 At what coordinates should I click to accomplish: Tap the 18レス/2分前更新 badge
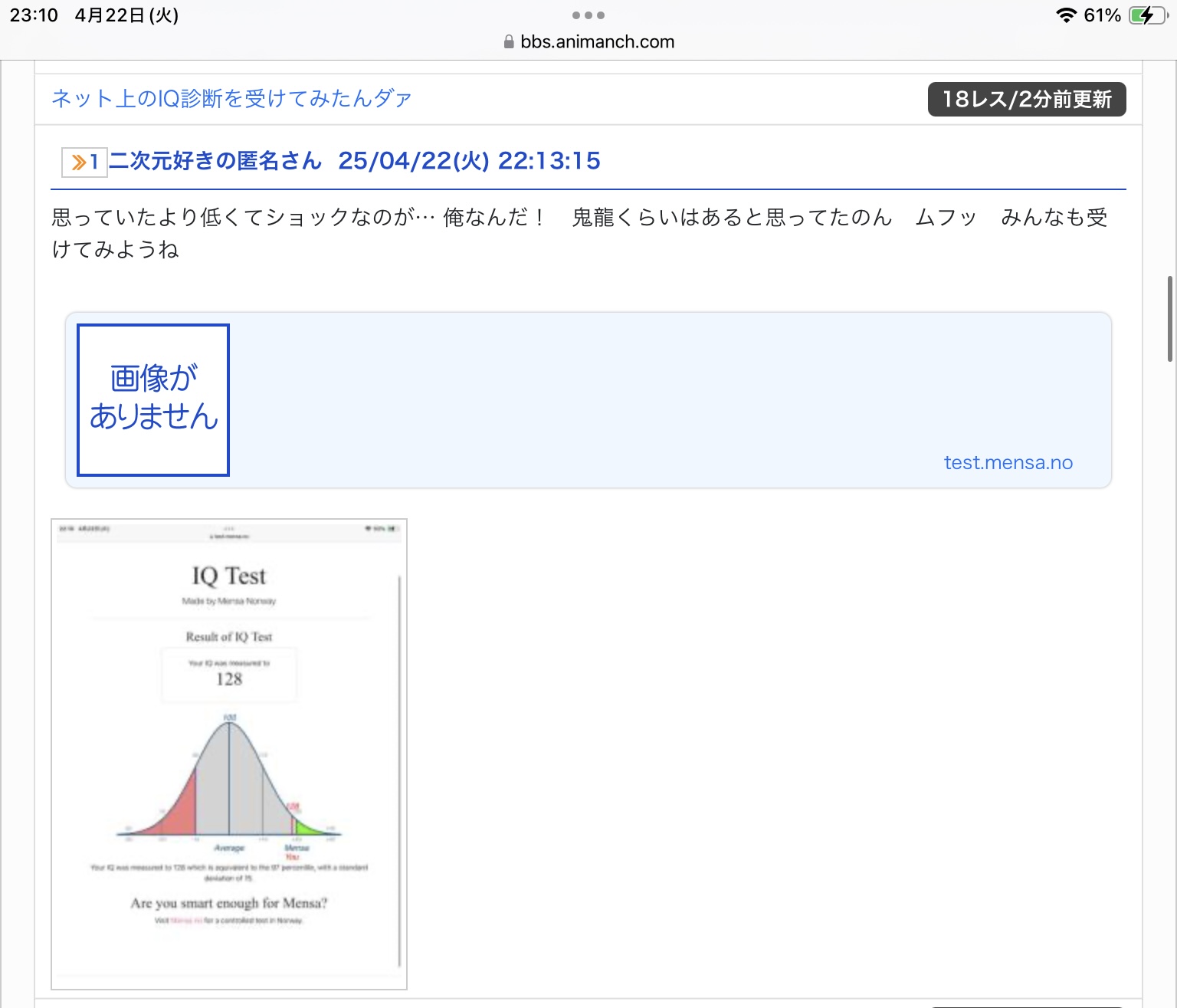coord(1026,100)
